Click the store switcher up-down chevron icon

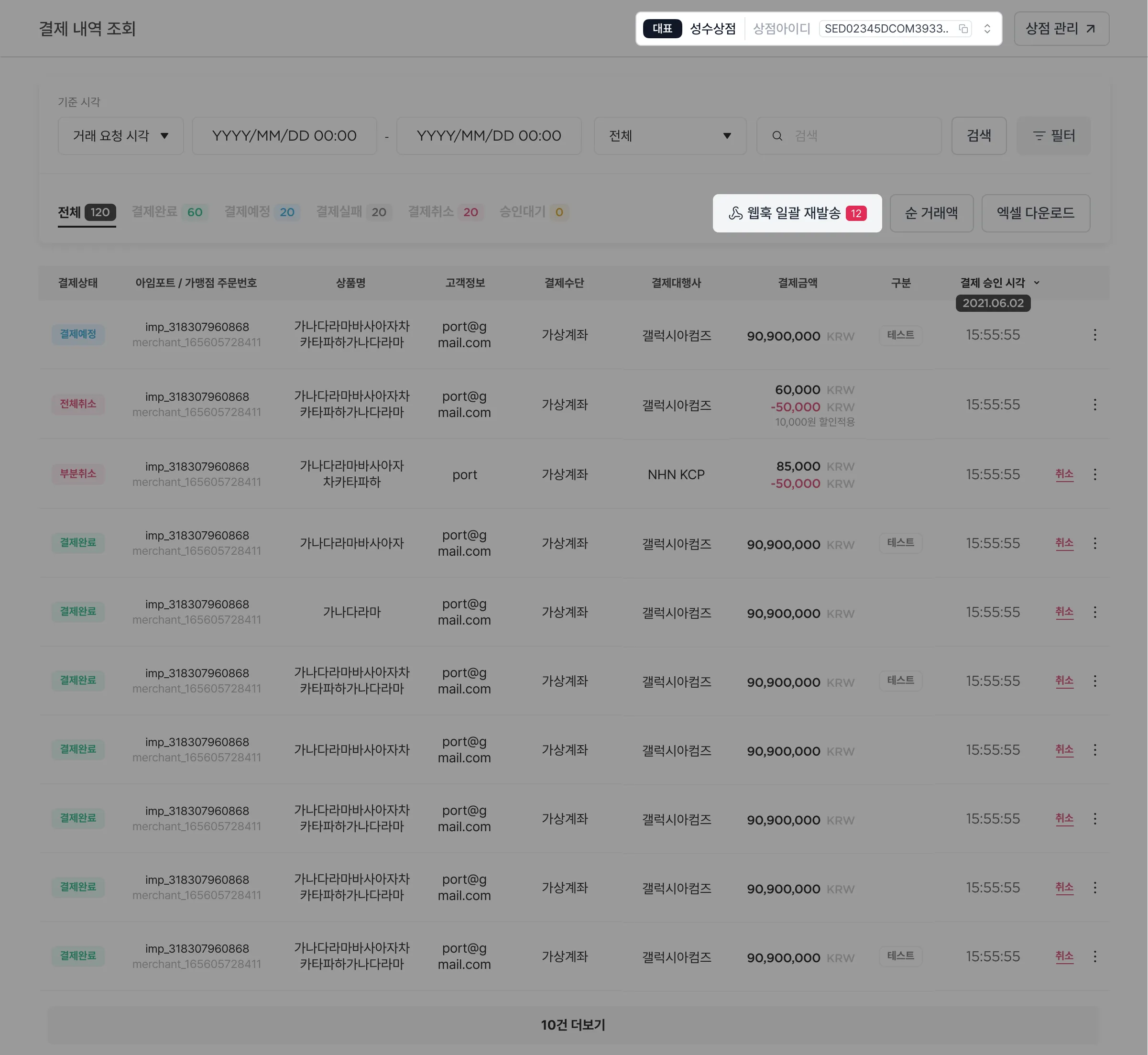click(987, 29)
